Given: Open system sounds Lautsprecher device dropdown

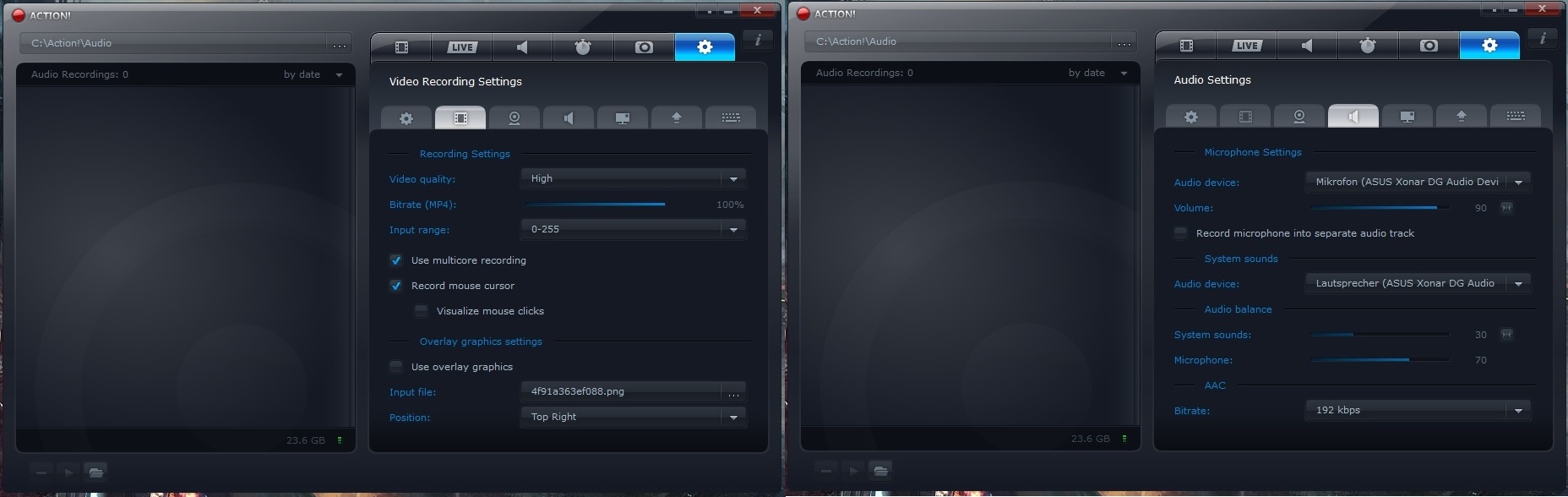Looking at the screenshot, I should point(1418,283).
